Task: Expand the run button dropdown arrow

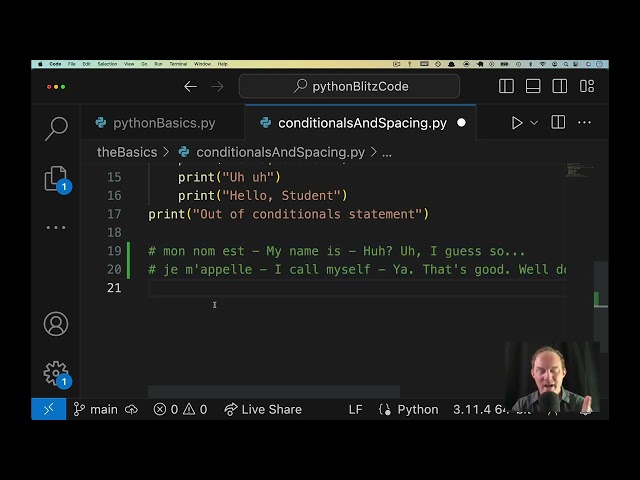Action: pyautogui.click(x=534, y=123)
